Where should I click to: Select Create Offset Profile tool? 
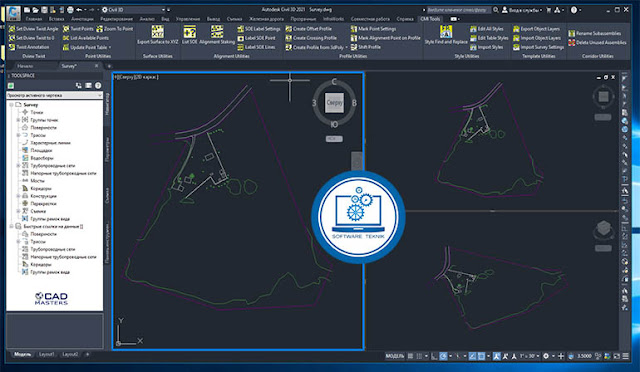[x=309, y=29]
